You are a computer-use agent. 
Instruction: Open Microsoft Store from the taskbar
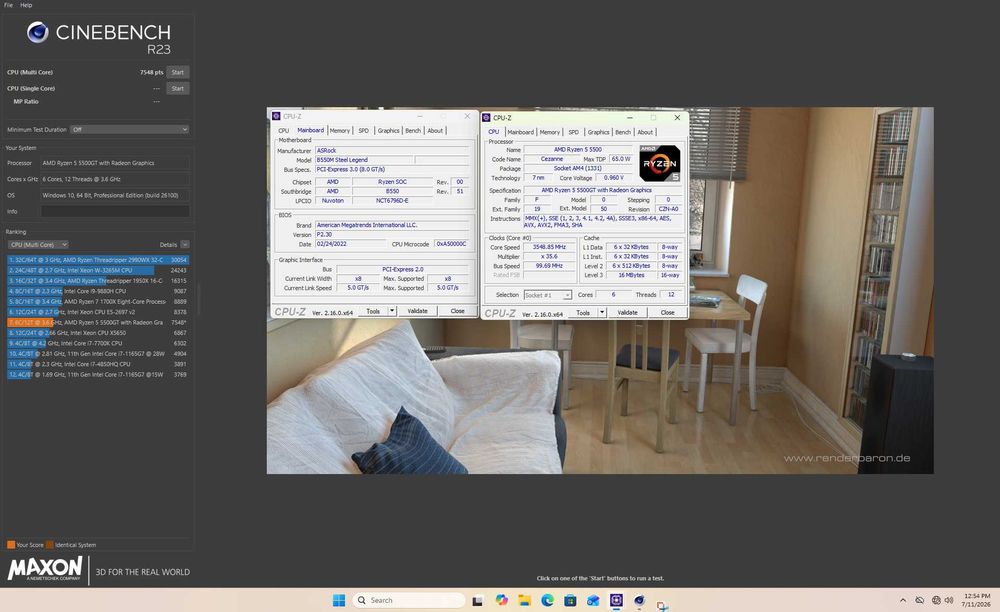(x=570, y=600)
